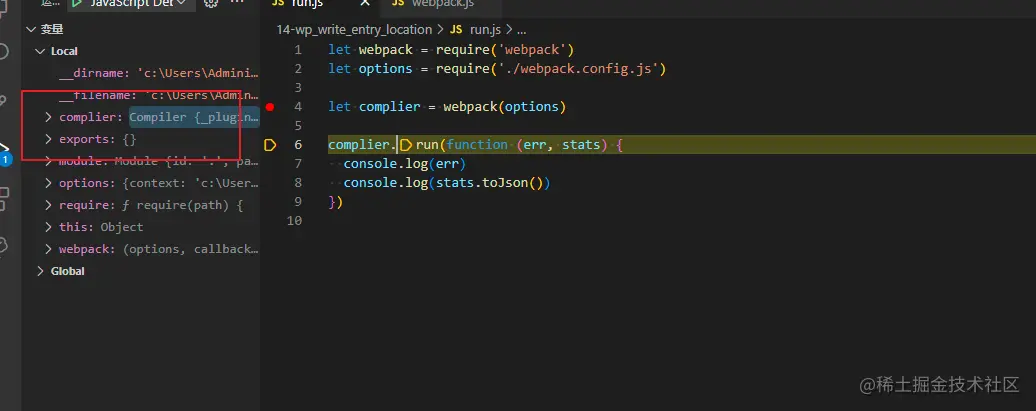This screenshot has width=1036, height=411.
Task: Click the Module {id: '.' value
Action: pyautogui.click(x=187, y=161)
